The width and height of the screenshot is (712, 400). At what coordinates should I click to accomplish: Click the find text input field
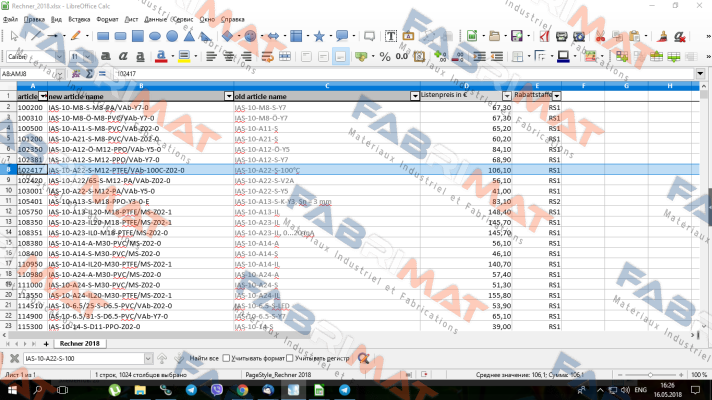pyautogui.click(x=84, y=359)
